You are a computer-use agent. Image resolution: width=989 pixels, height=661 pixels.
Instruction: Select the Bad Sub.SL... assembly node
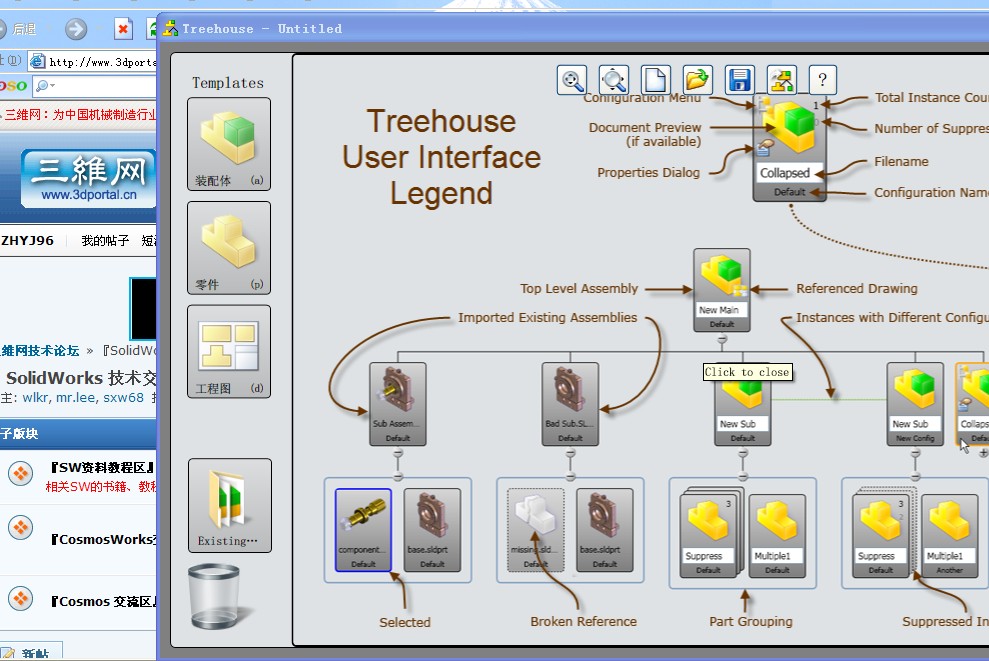coord(570,404)
